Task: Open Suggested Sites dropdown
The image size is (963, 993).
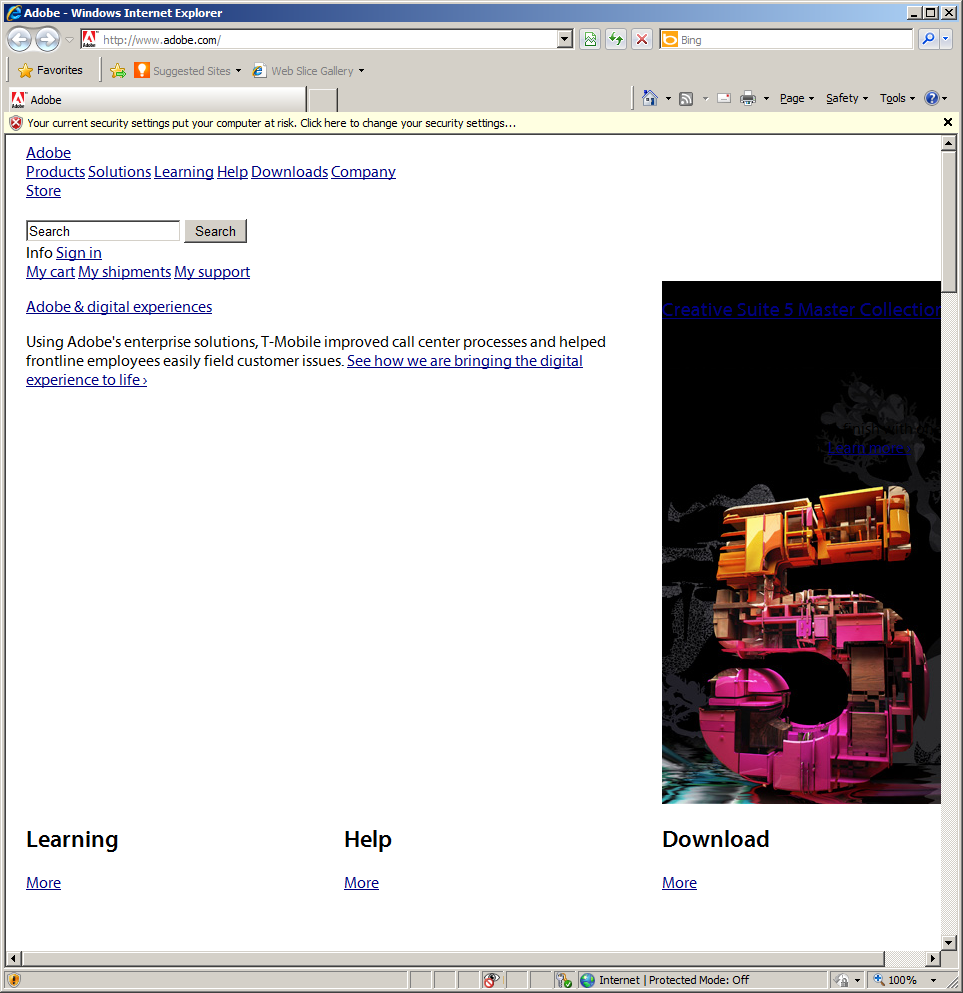Action: pos(188,70)
